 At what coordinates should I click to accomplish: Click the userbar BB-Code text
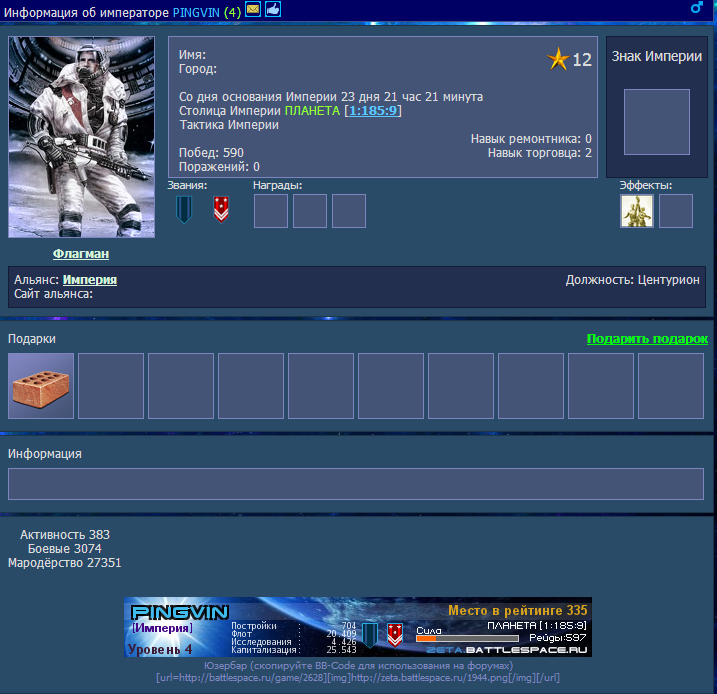click(x=357, y=677)
